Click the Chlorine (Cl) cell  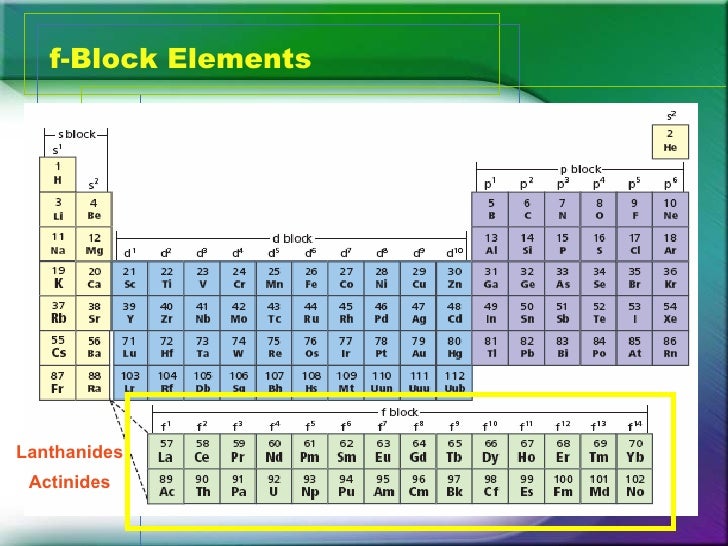pos(635,244)
